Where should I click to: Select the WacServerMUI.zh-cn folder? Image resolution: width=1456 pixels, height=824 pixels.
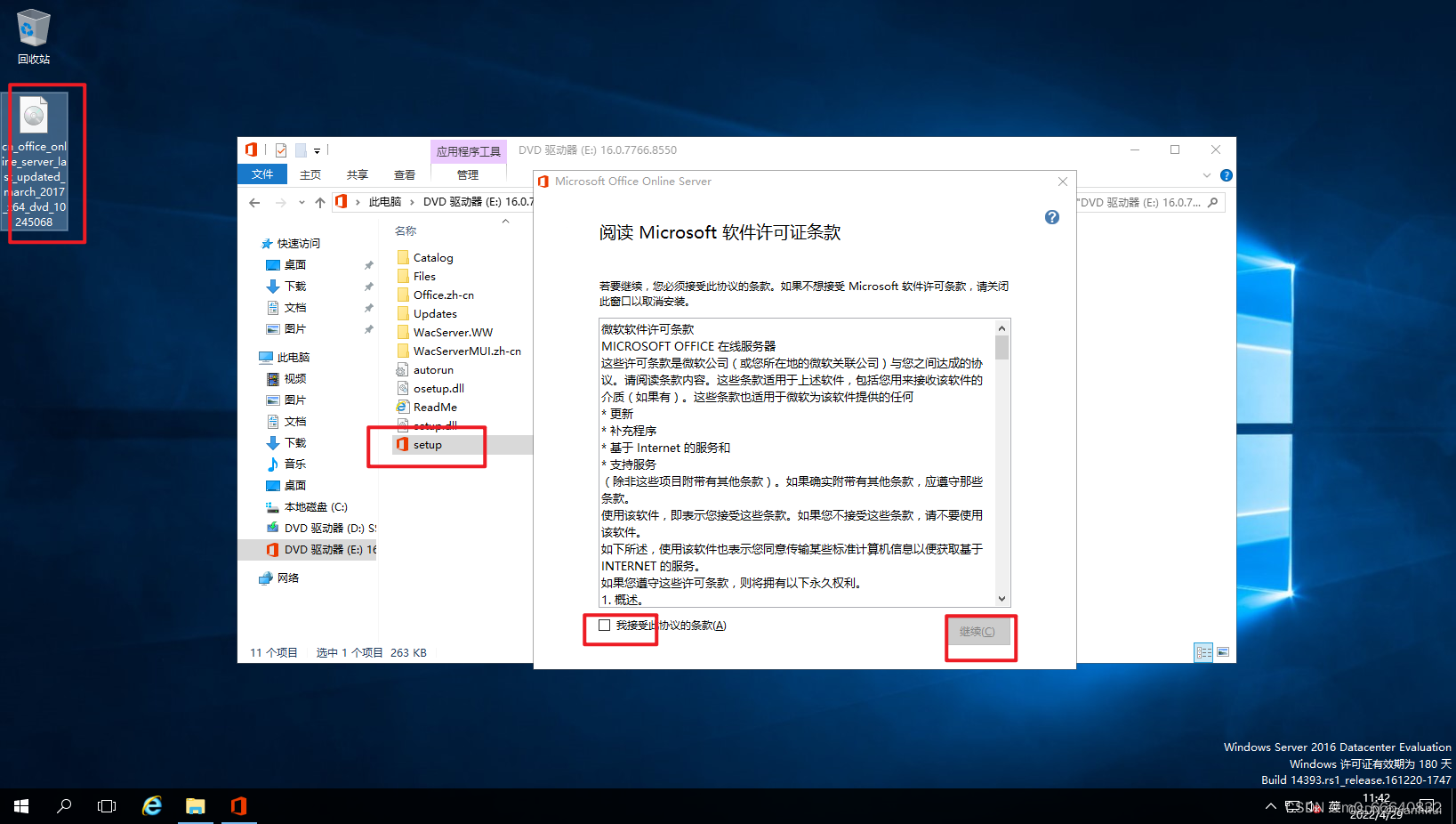[467, 351]
